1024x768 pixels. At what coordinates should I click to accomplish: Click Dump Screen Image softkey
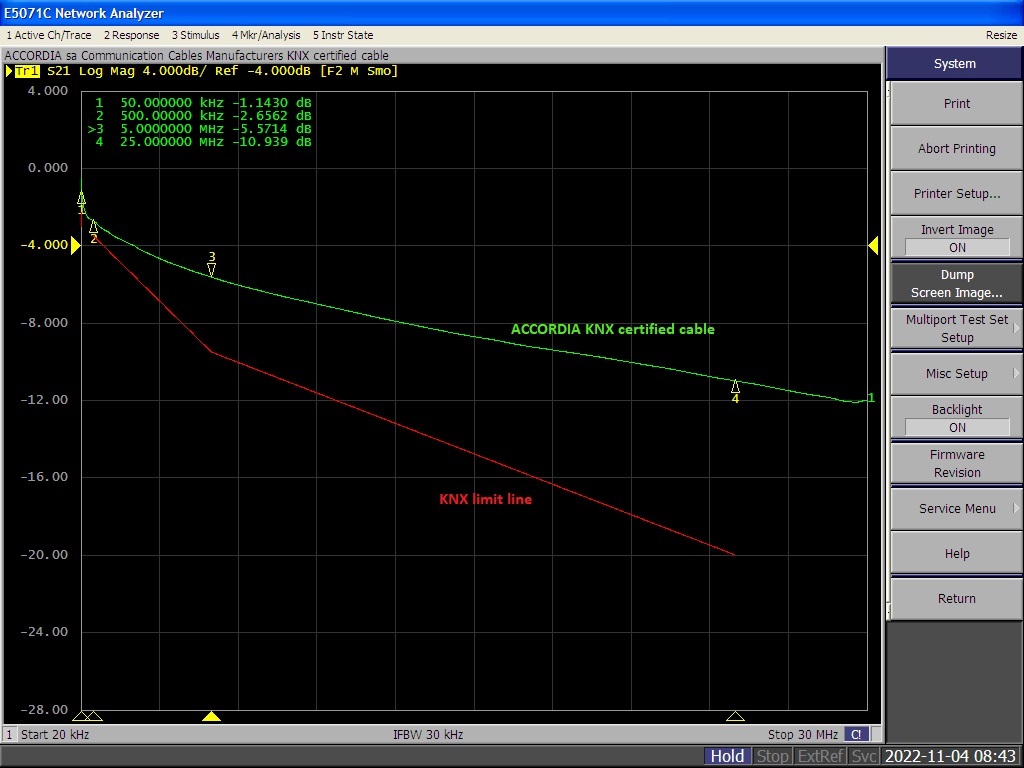pyautogui.click(x=957, y=283)
